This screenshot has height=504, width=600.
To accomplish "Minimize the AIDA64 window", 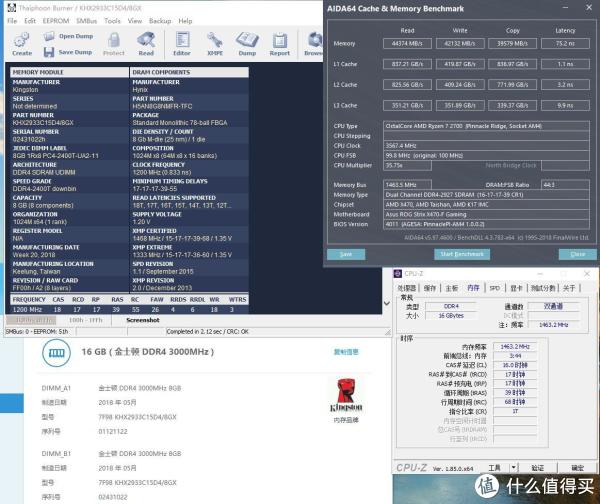I will (x=565, y=8).
